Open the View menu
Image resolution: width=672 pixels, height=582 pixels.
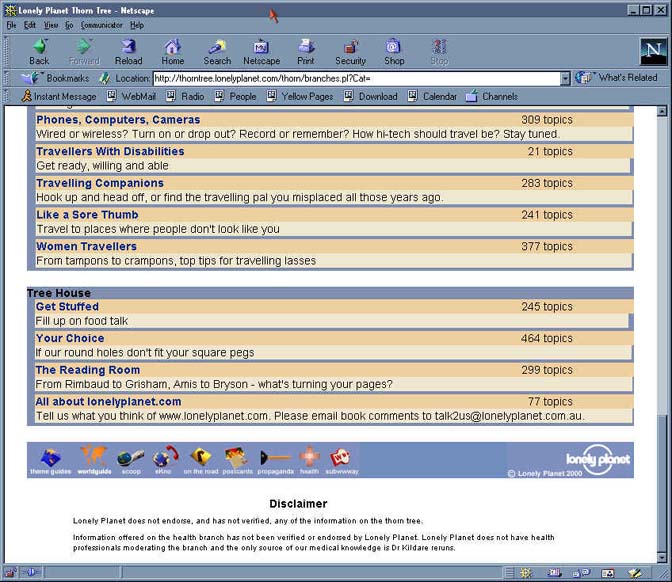click(x=51, y=25)
